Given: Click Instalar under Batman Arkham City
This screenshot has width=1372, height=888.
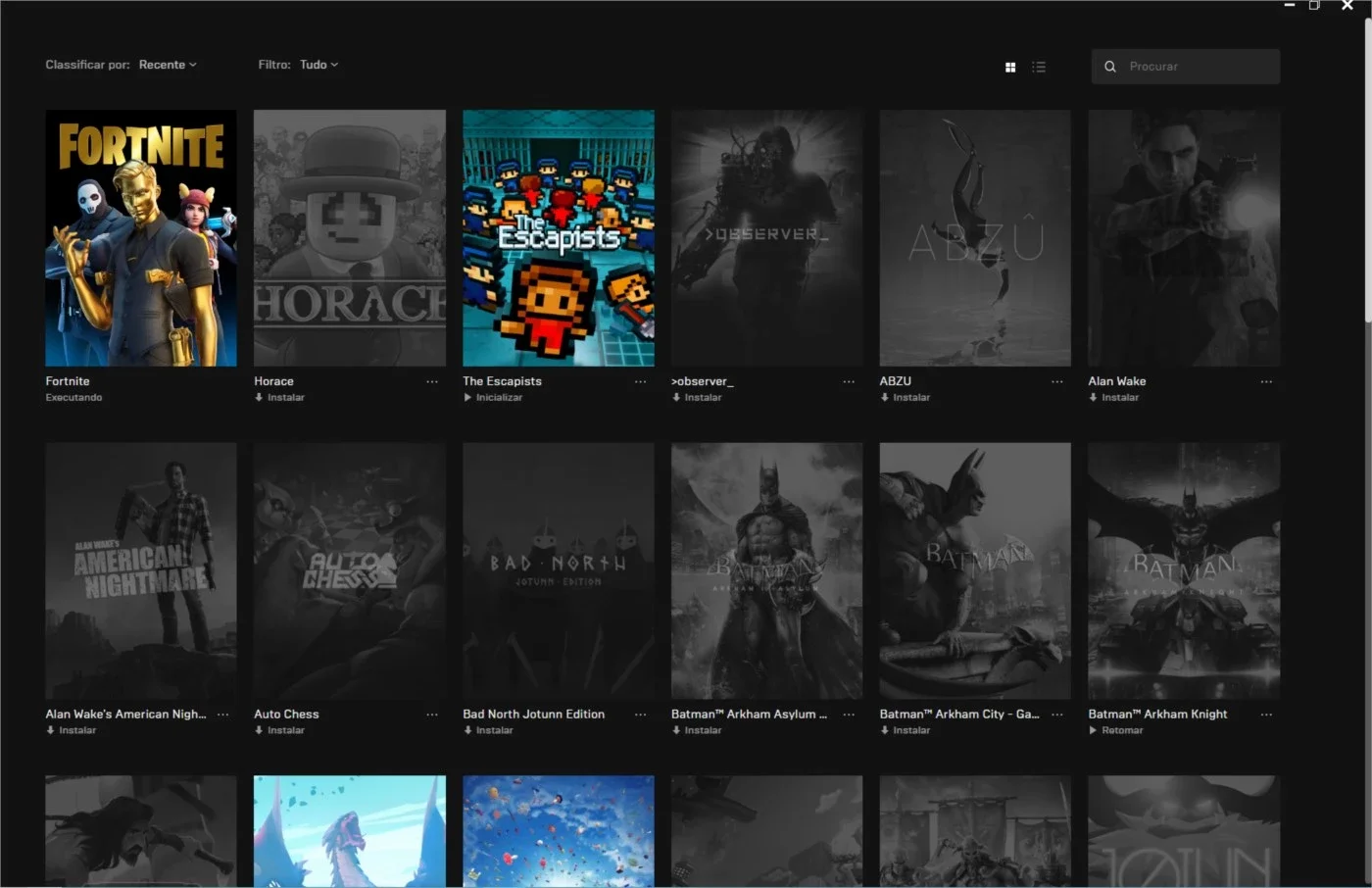Looking at the screenshot, I should [906, 731].
